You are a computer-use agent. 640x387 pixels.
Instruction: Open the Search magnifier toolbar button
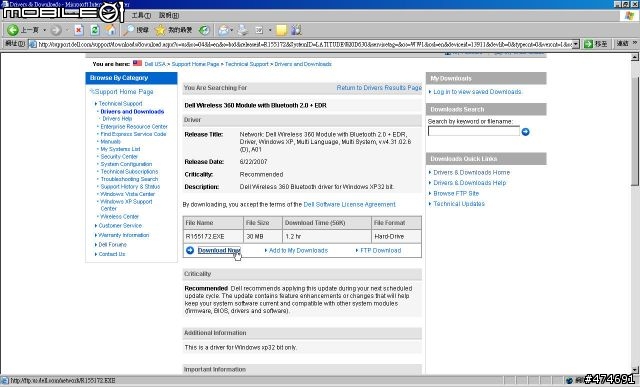coord(136,30)
